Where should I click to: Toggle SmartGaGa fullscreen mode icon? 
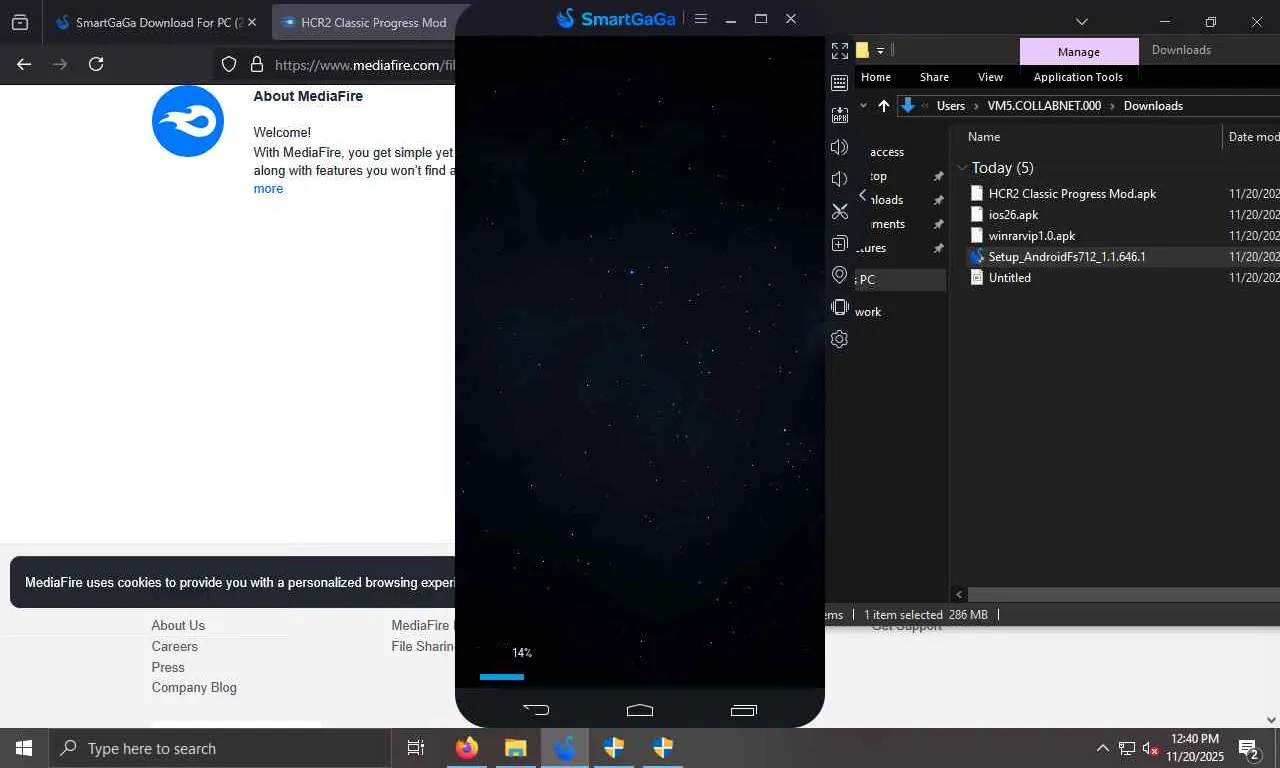pos(840,51)
